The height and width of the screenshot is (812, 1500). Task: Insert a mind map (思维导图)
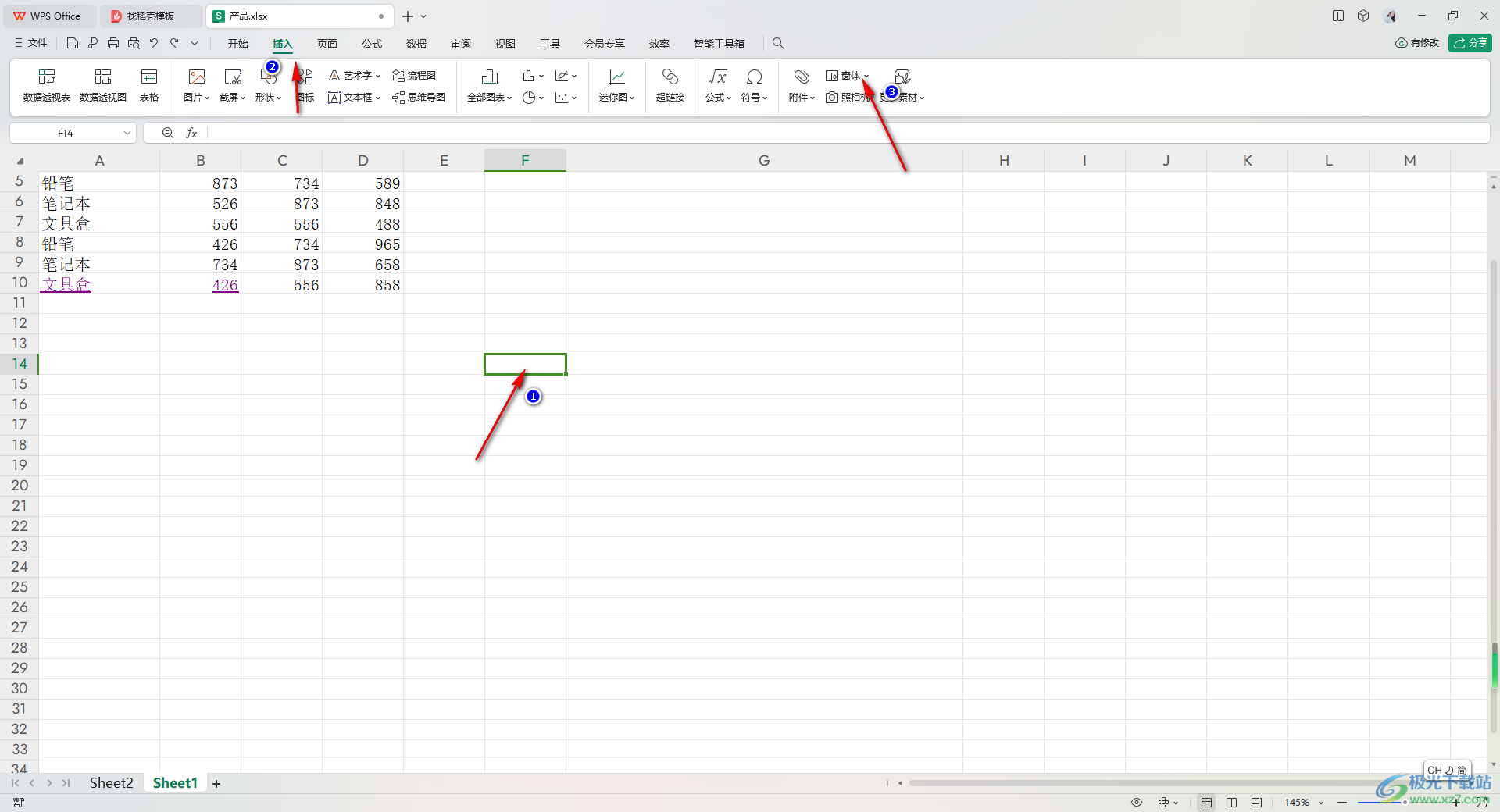(x=419, y=98)
